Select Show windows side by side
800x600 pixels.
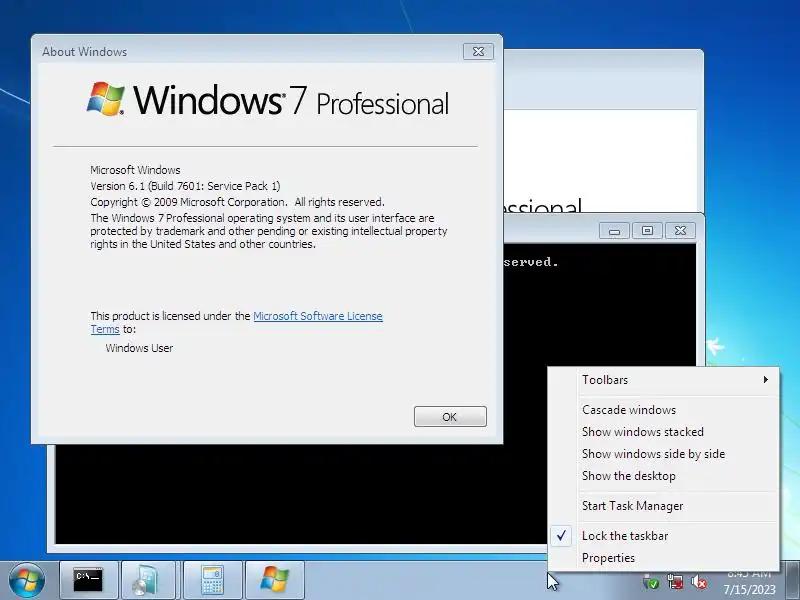coord(664,454)
